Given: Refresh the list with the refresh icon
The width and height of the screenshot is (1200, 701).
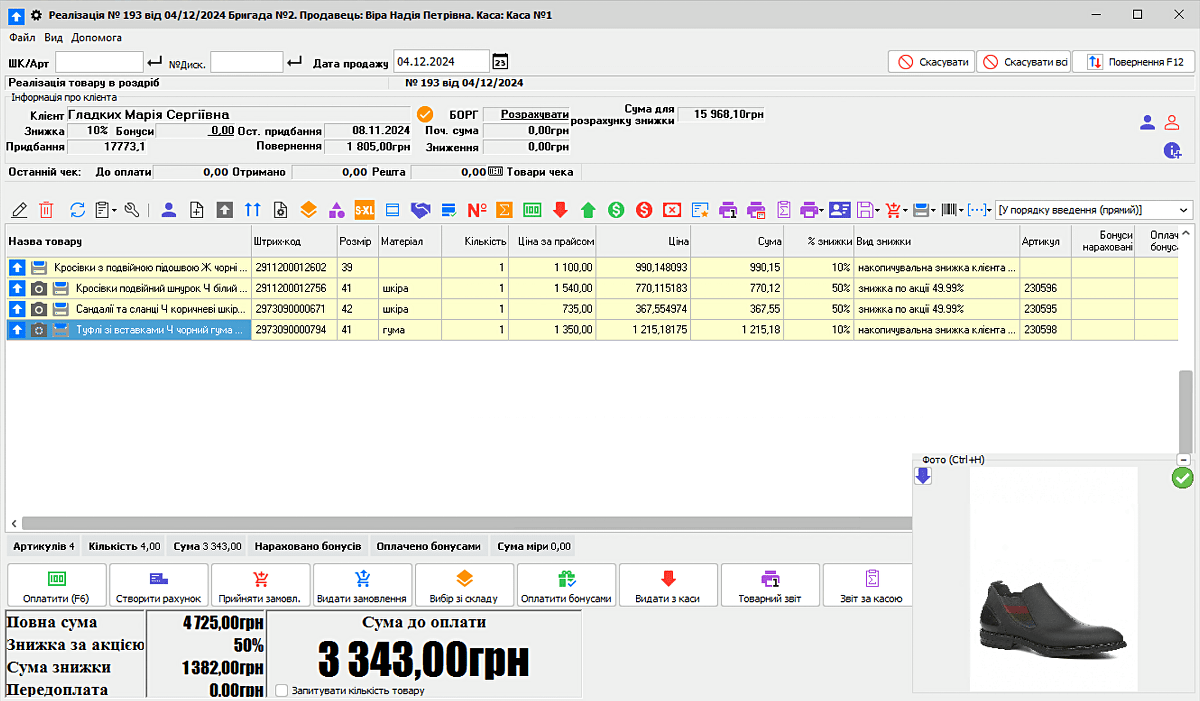Looking at the screenshot, I should (x=77, y=209).
